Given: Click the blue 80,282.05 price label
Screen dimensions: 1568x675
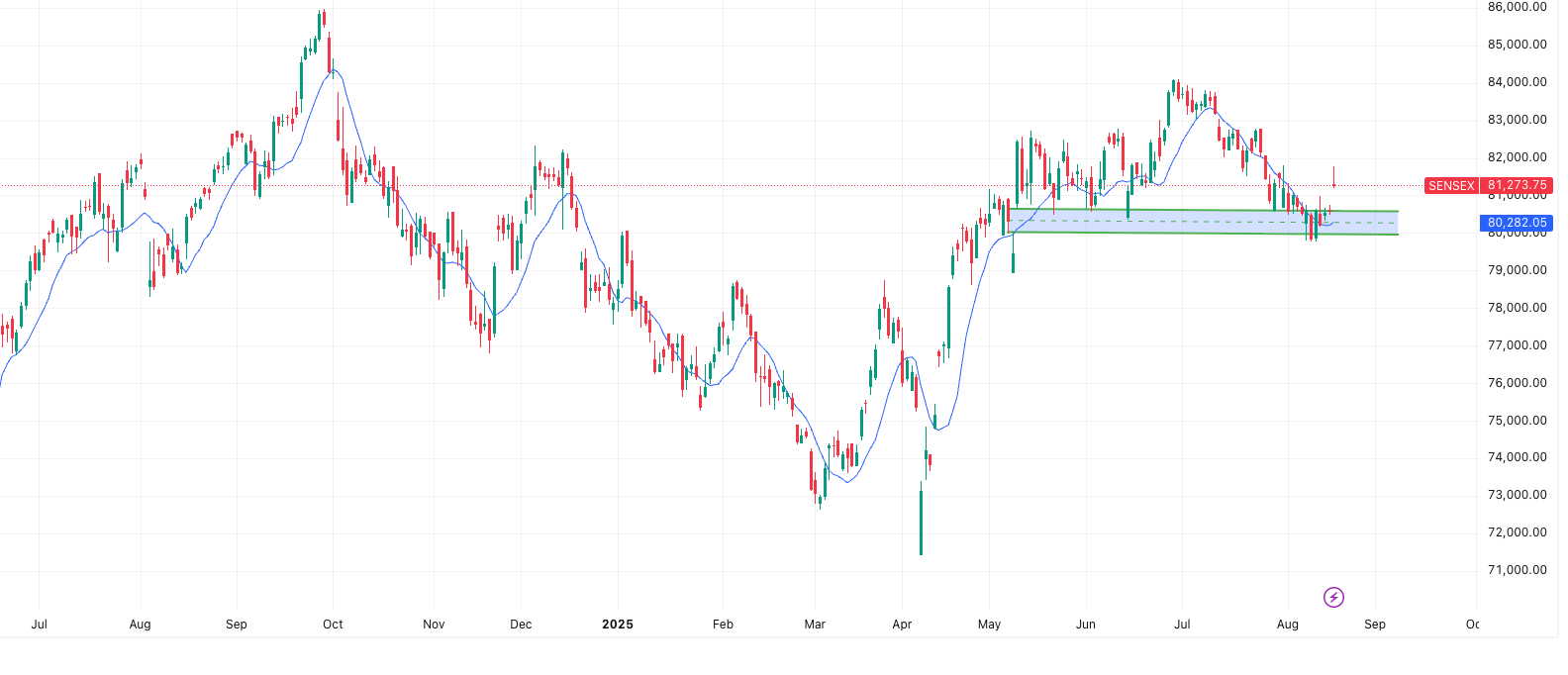Looking at the screenshot, I should 1517,223.
